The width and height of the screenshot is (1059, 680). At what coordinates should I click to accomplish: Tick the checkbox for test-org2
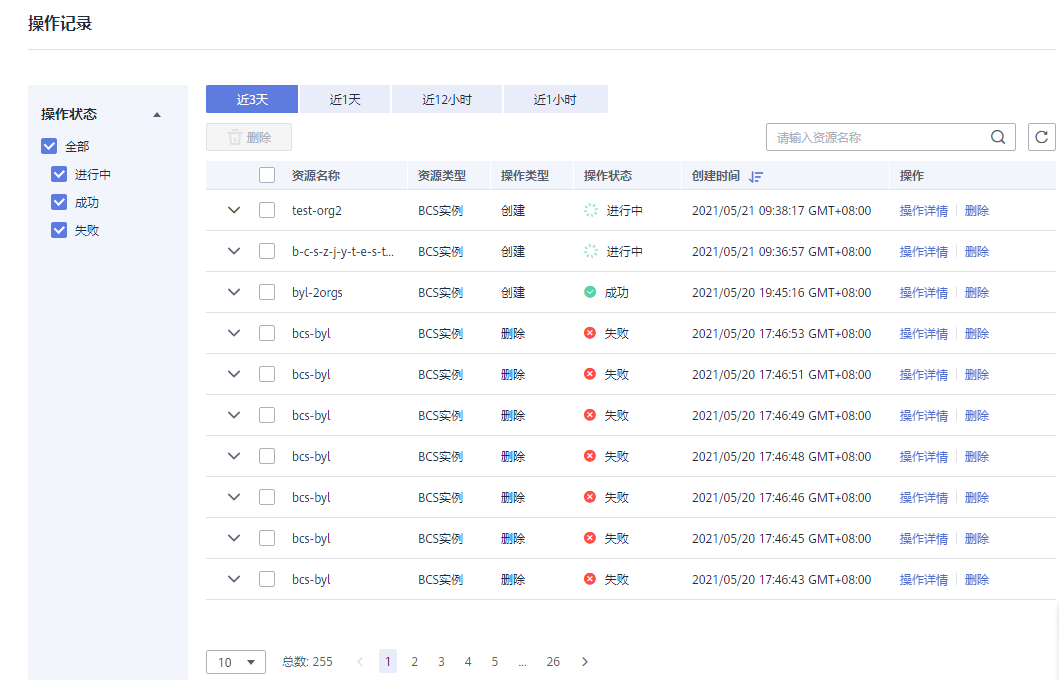click(267, 210)
